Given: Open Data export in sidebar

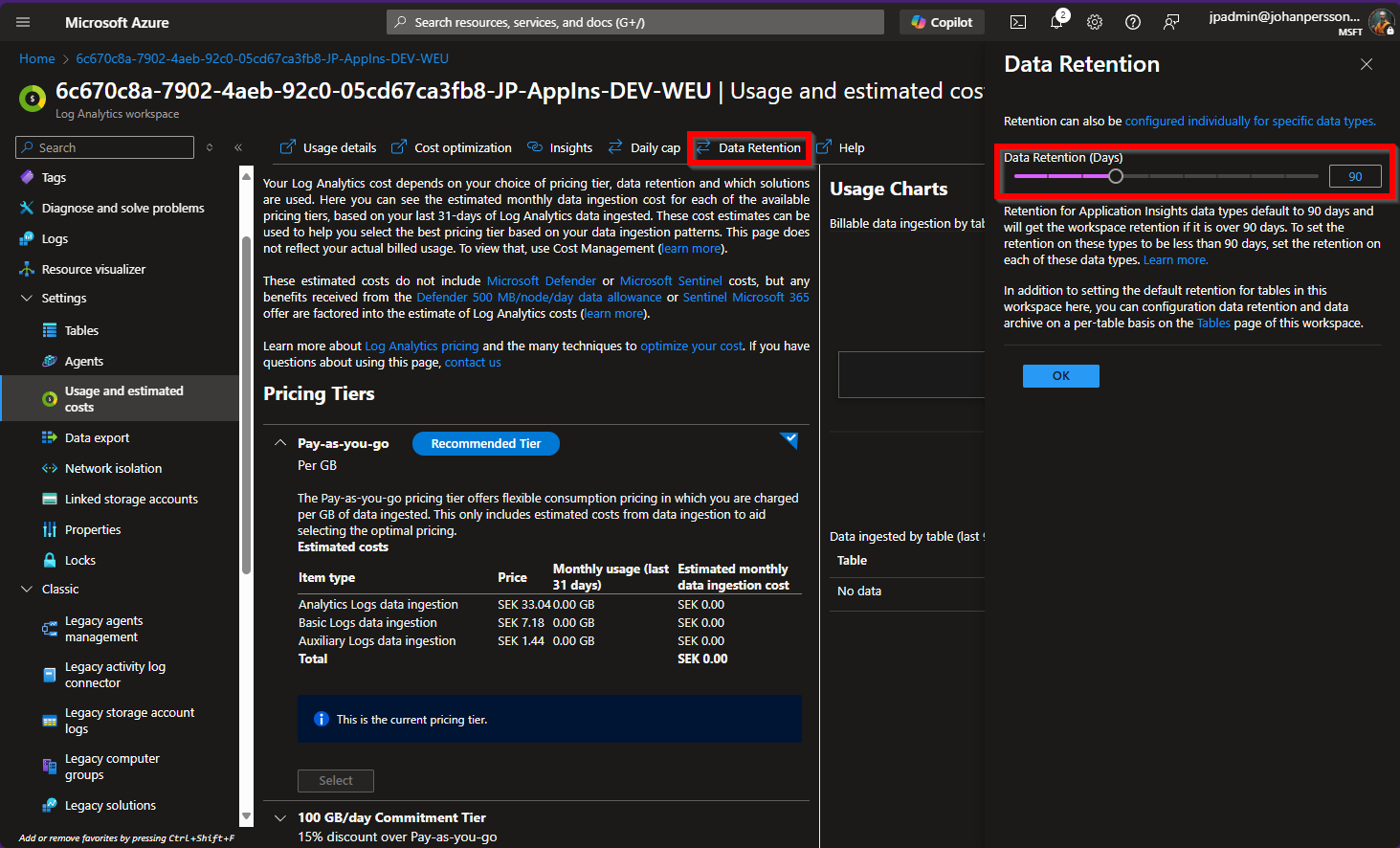Looking at the screenshot, I should click(97, 437).
